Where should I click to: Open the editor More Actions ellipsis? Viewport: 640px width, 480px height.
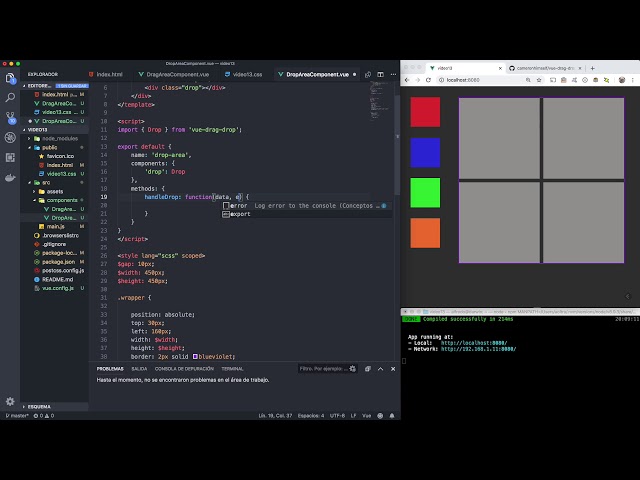(x=393, y=75)
